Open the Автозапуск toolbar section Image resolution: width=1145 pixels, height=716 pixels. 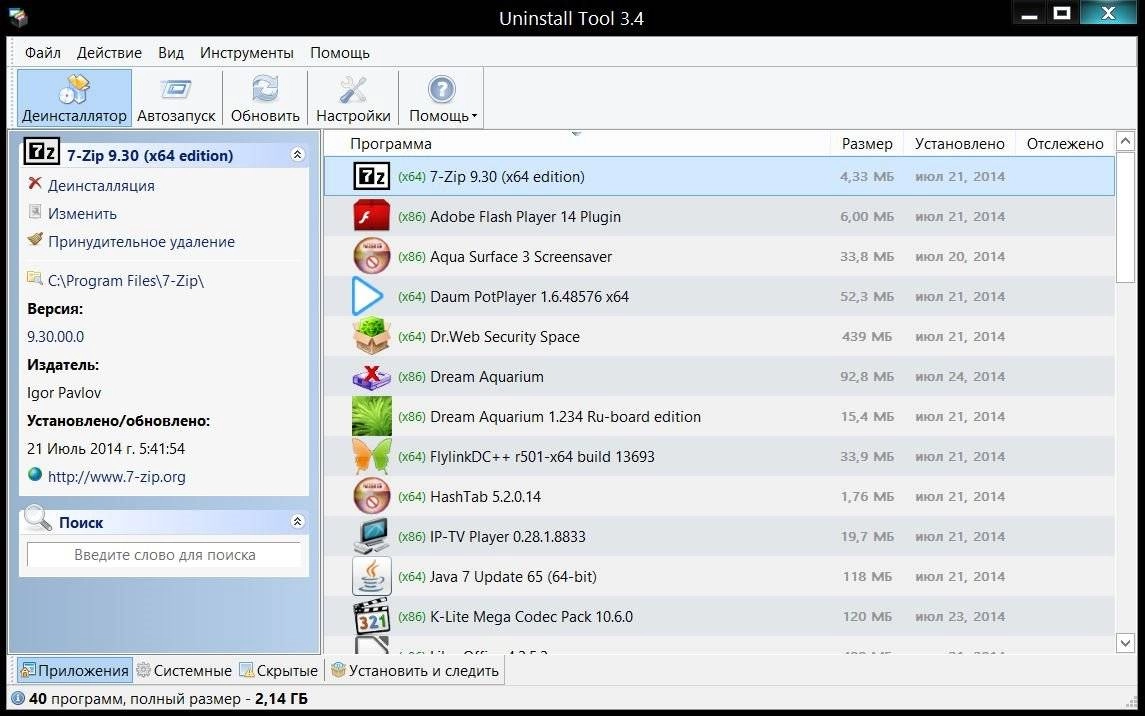[176, 99]
